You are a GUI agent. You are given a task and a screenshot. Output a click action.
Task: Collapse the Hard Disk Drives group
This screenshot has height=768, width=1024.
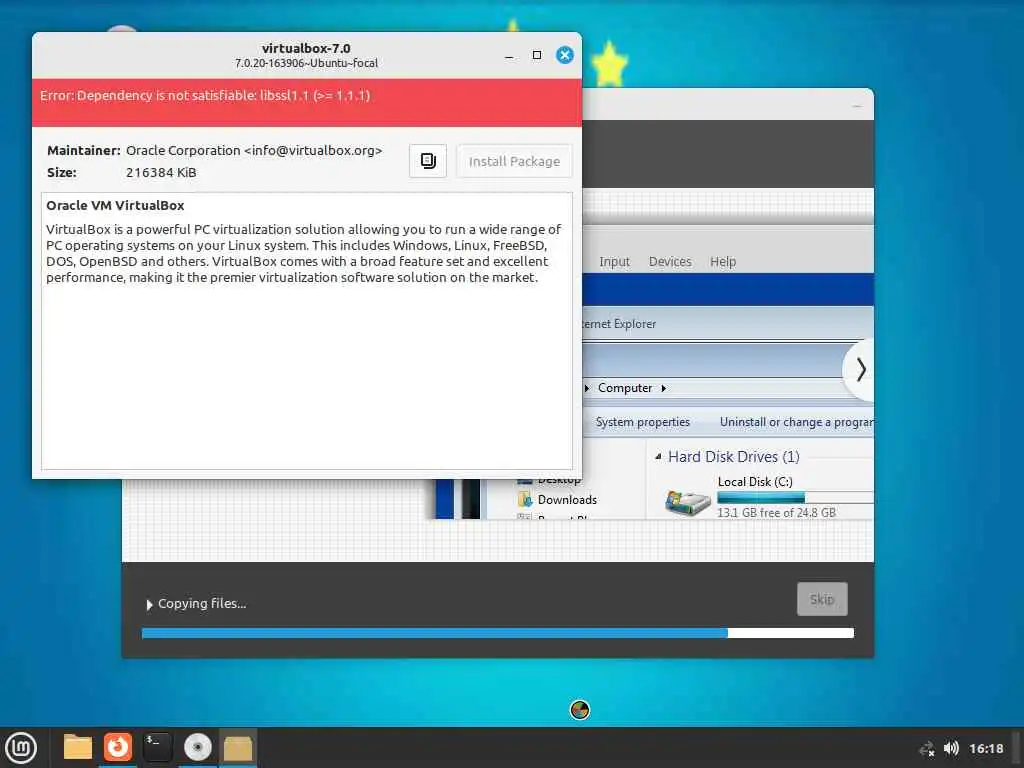(x=658, y=456)
